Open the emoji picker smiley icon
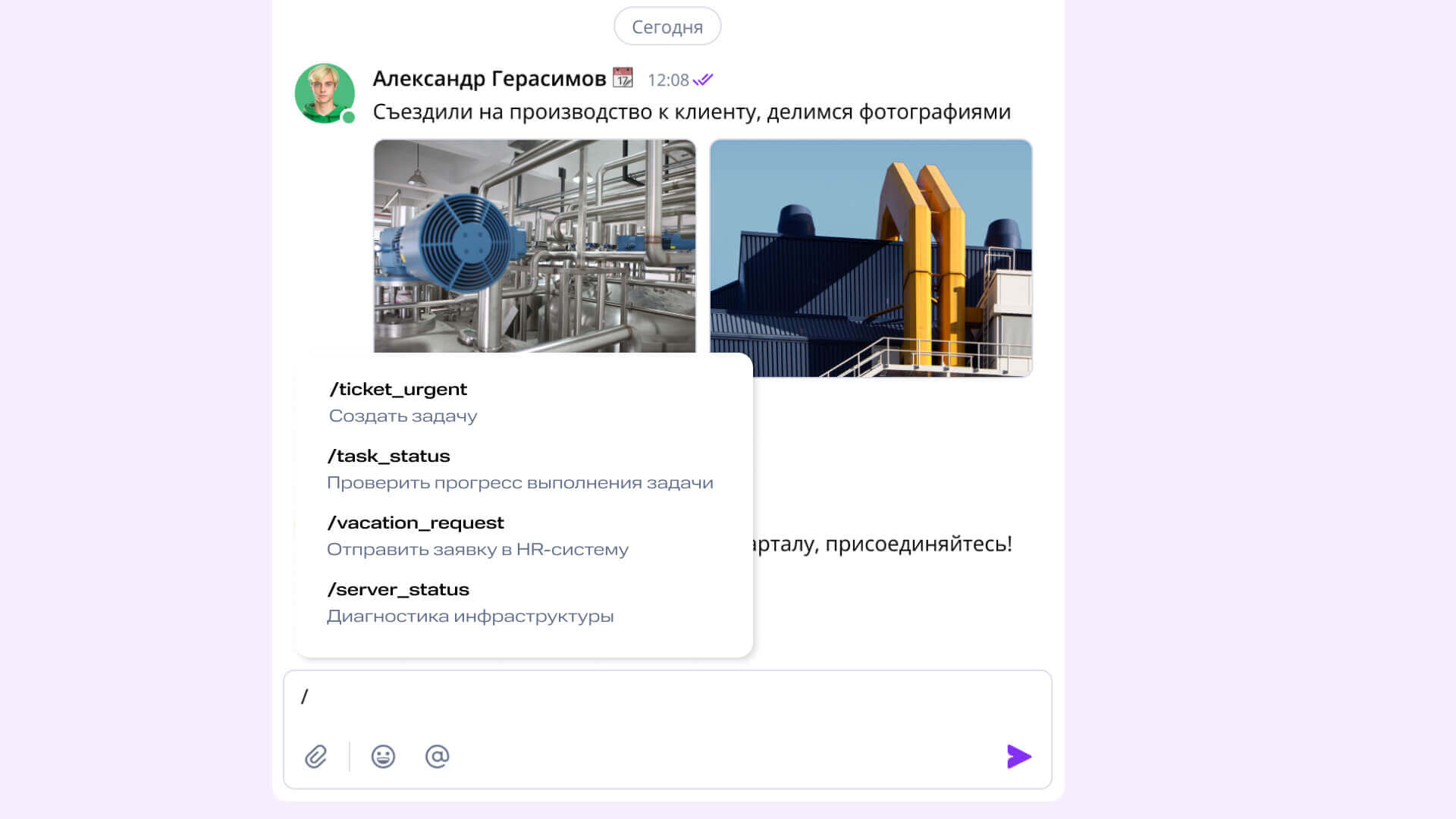 tap(383, 757)
